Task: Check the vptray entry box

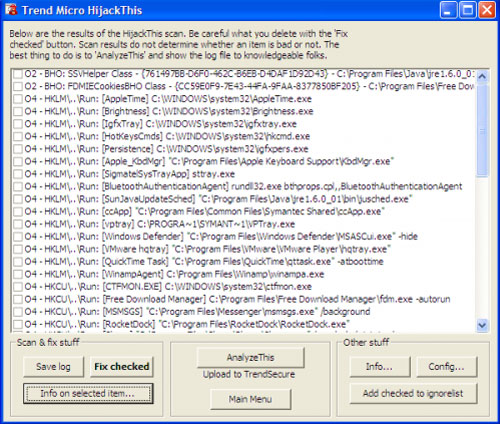Action: click(18, 224)
